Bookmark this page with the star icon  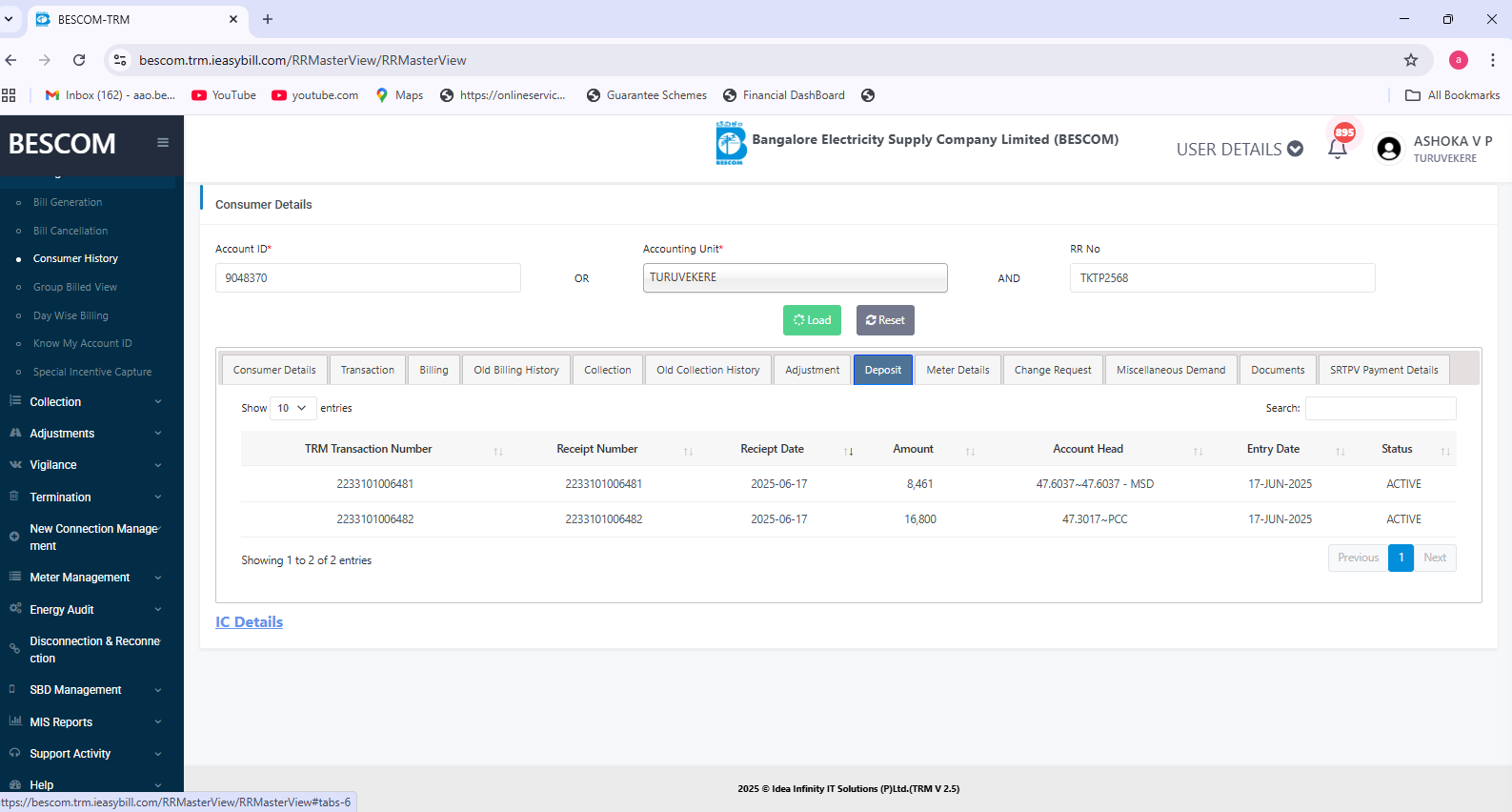coord(1411,60)
